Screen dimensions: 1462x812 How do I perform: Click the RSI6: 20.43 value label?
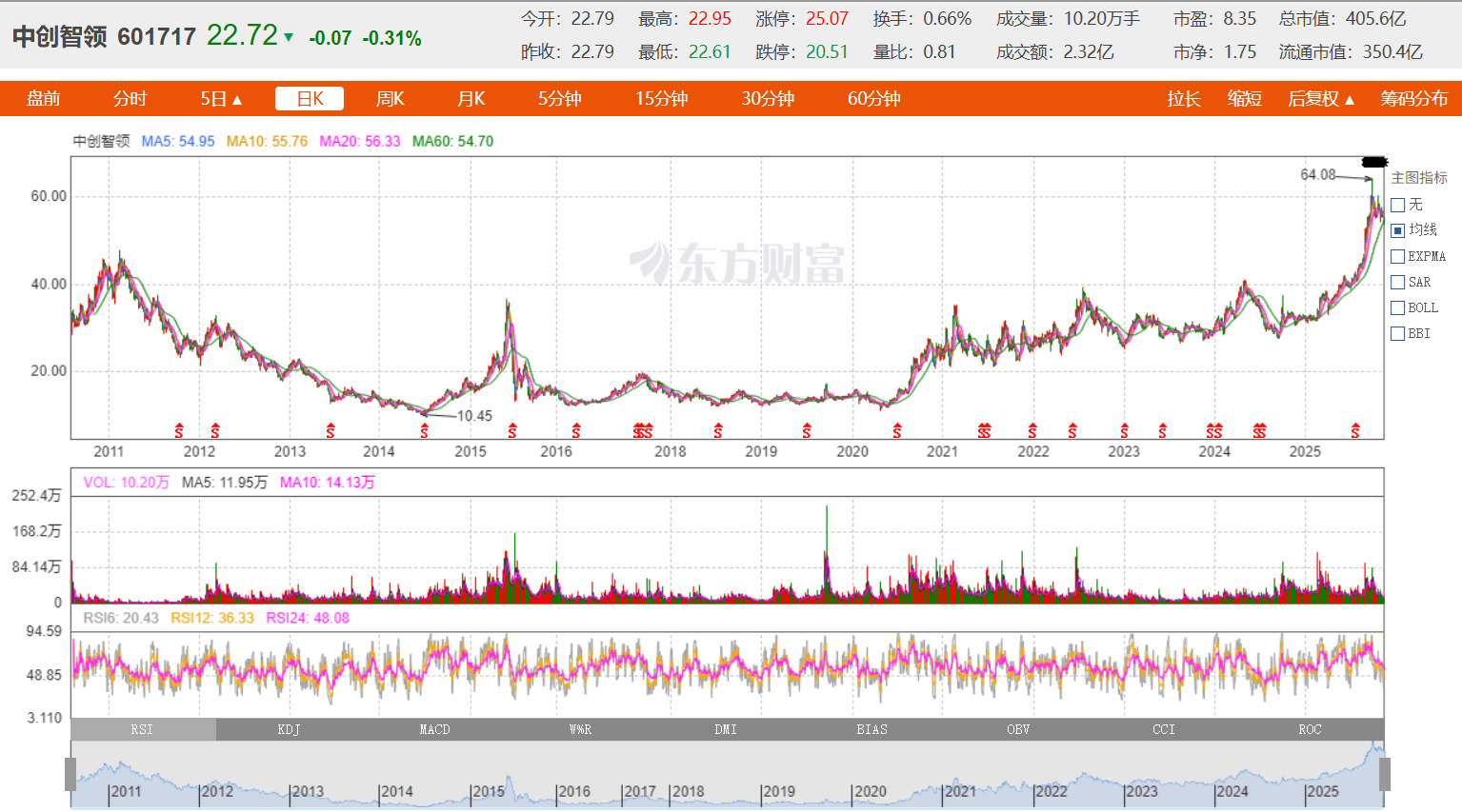click(121, 618)
